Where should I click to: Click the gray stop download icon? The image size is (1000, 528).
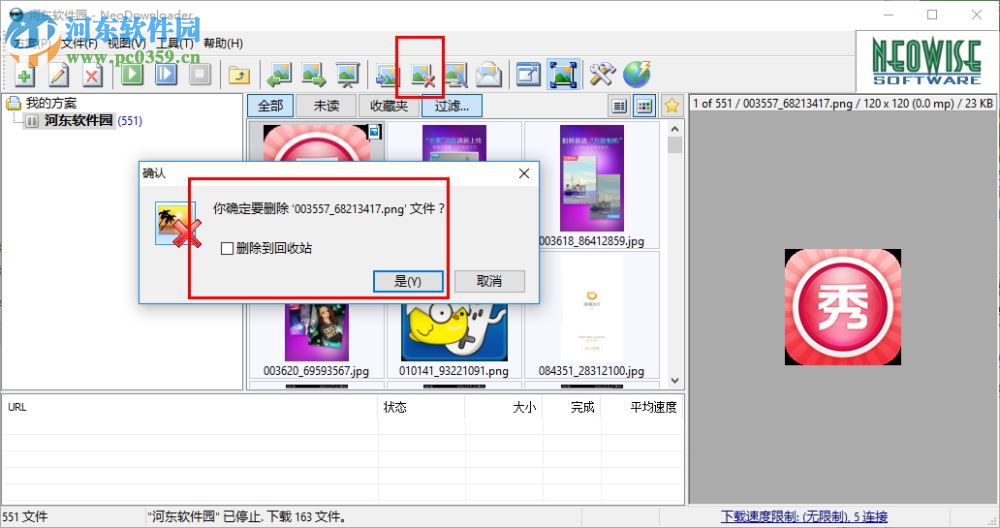tap(200, 75)
